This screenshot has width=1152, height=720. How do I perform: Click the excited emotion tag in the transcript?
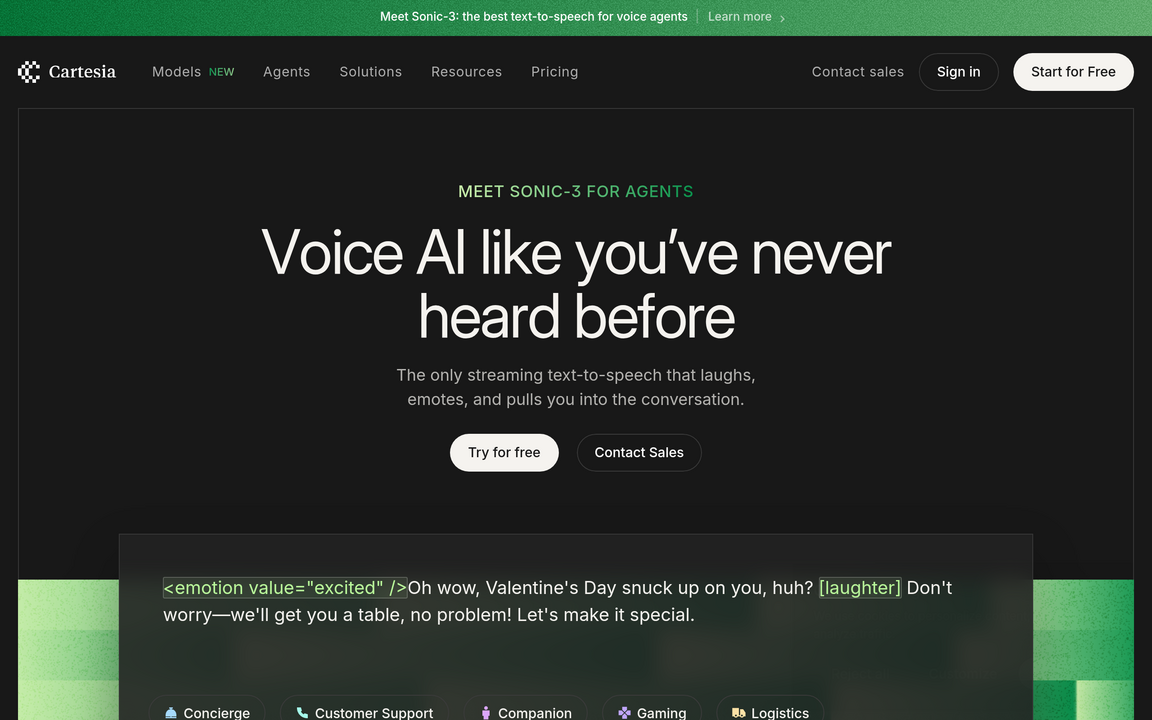tap(285, 588)
